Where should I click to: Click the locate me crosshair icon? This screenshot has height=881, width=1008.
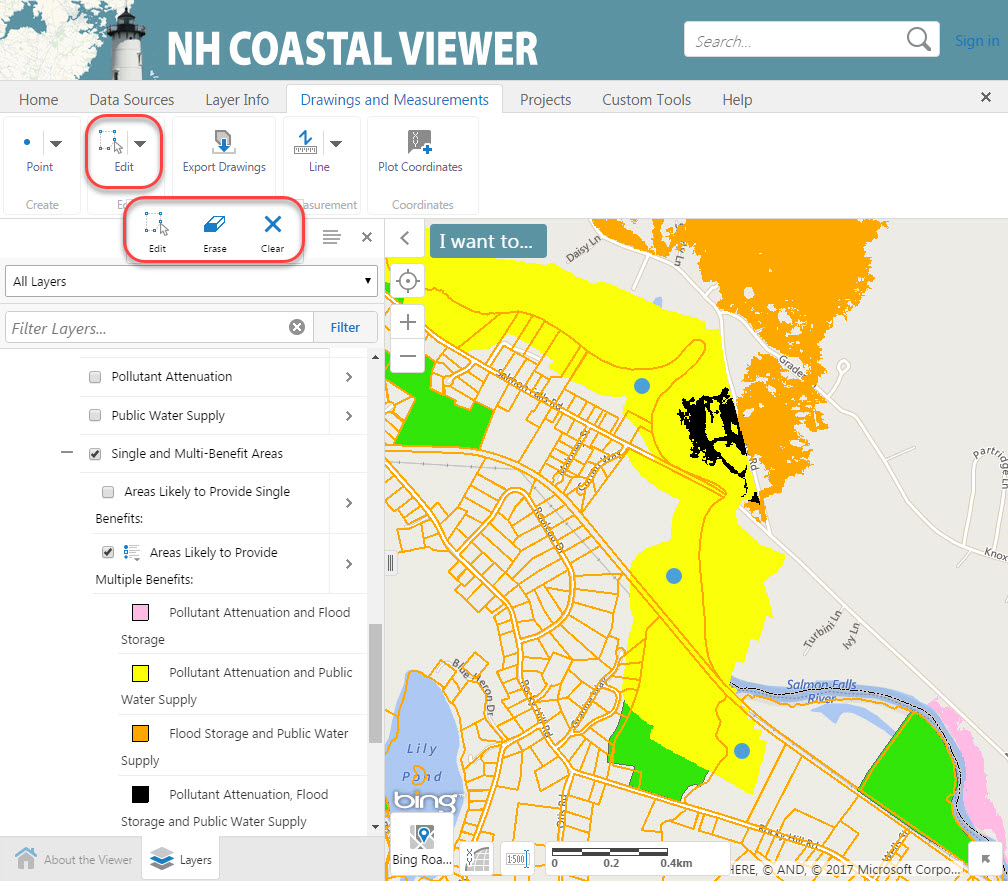click(408, 281)
